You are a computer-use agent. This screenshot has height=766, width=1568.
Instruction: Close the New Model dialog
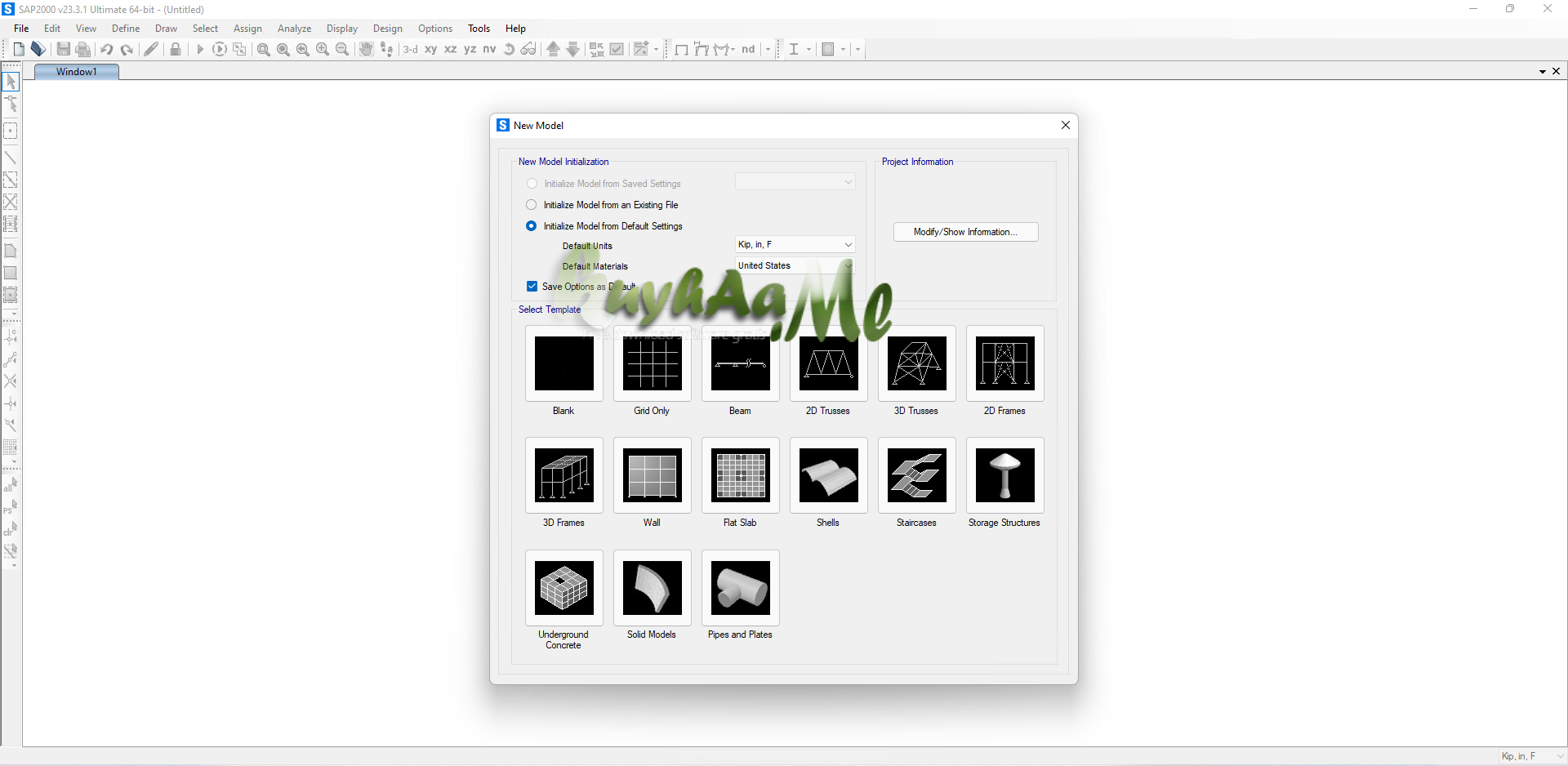click(1065, 125)
